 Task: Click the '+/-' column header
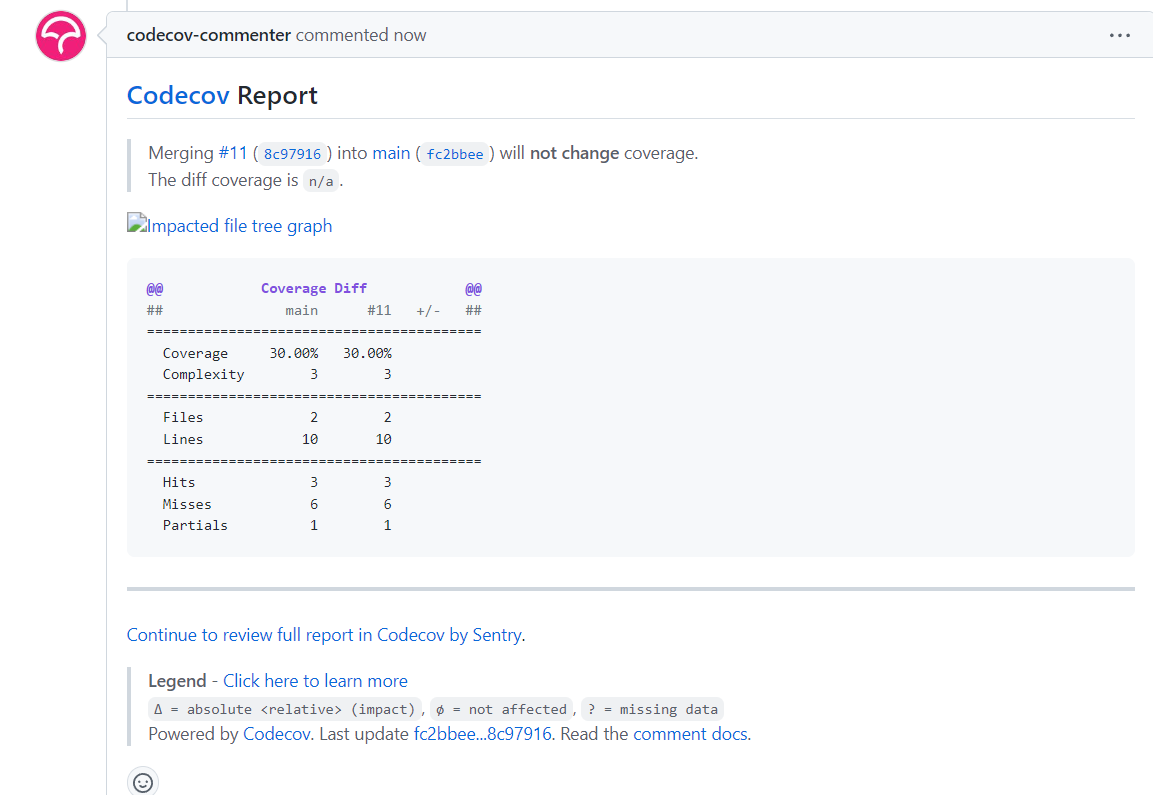pos(428,310)
